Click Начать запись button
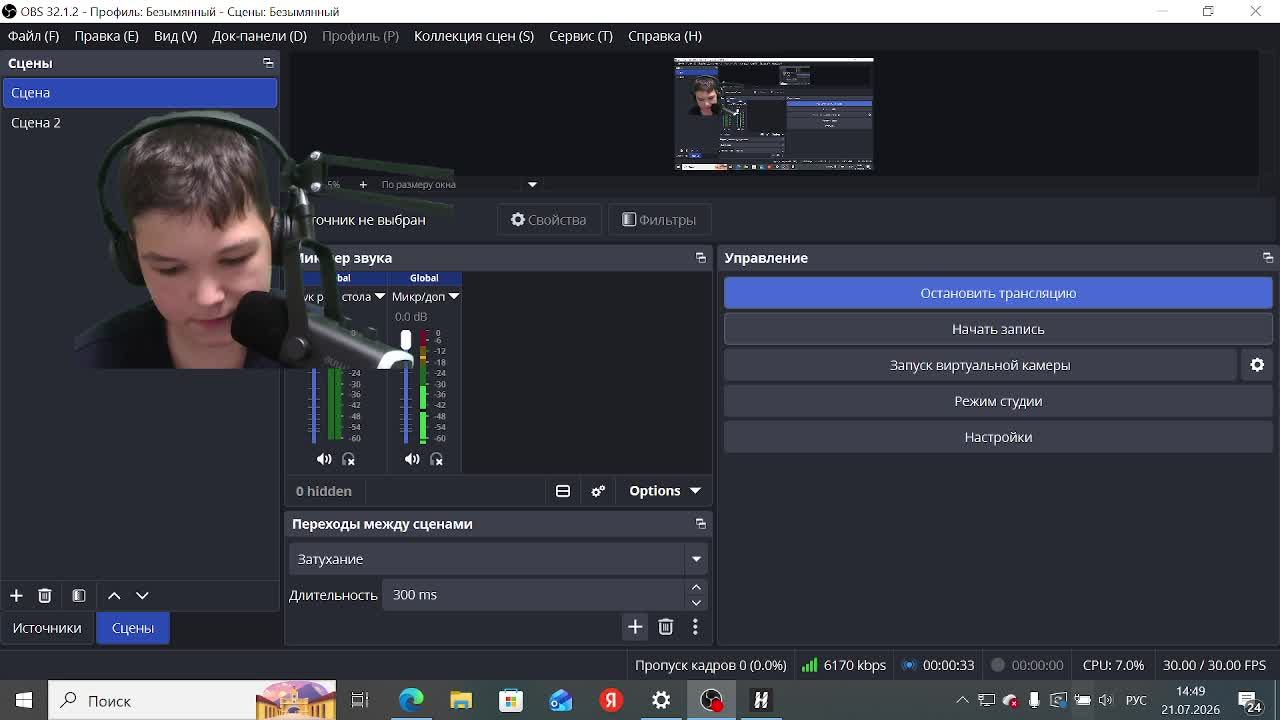1280x720 pixels. (x=998, y=329)
